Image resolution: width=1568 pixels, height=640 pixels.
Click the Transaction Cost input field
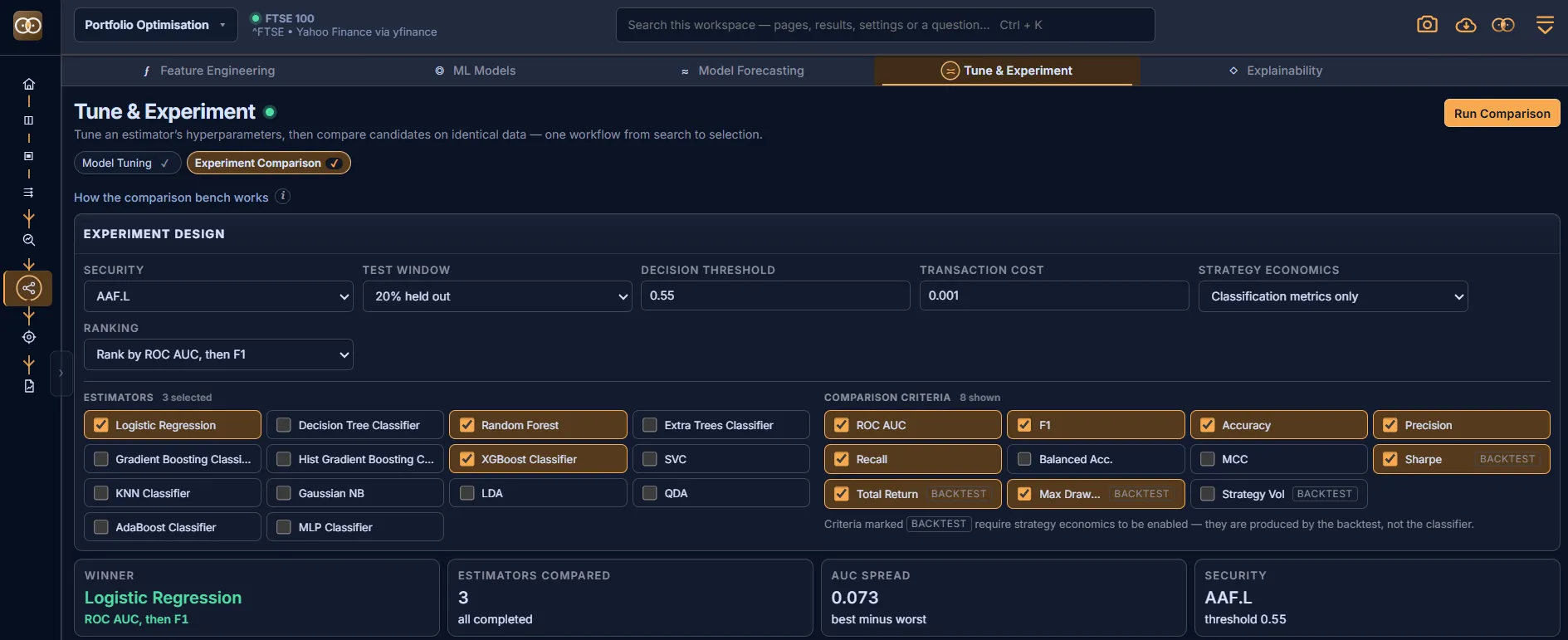1054,296
